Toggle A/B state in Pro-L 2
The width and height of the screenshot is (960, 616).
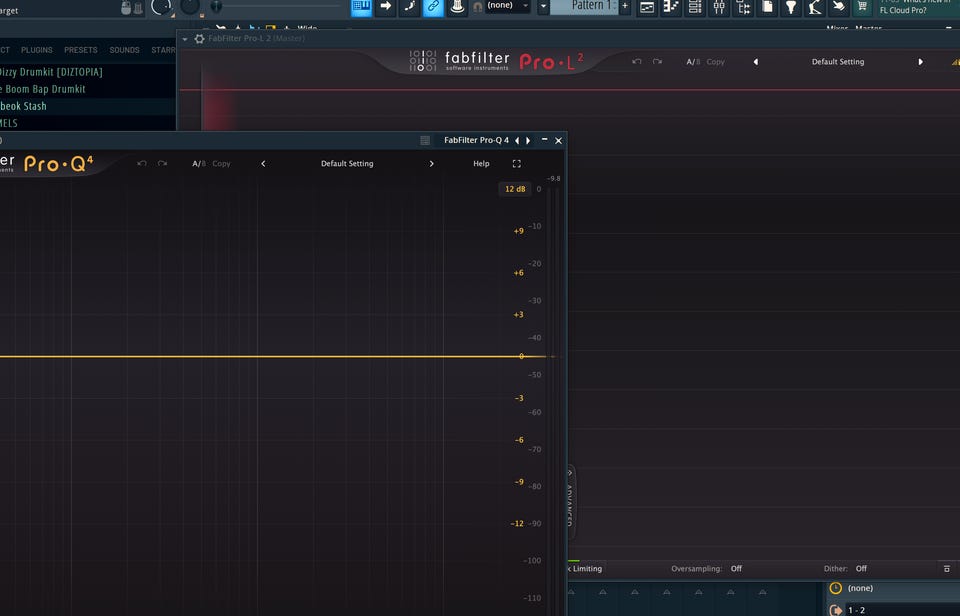point(693,62)
